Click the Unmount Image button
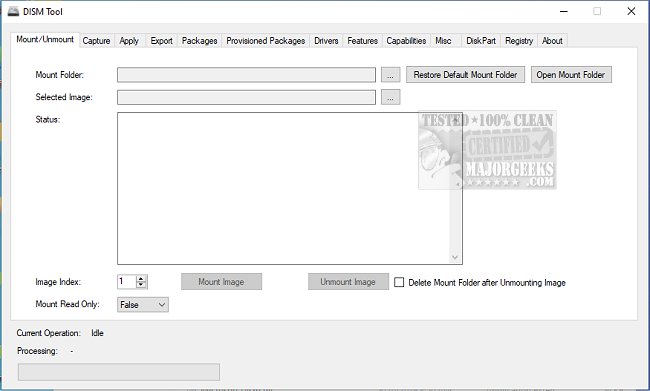Screen dimensions: 650x391 click(348, 282)
